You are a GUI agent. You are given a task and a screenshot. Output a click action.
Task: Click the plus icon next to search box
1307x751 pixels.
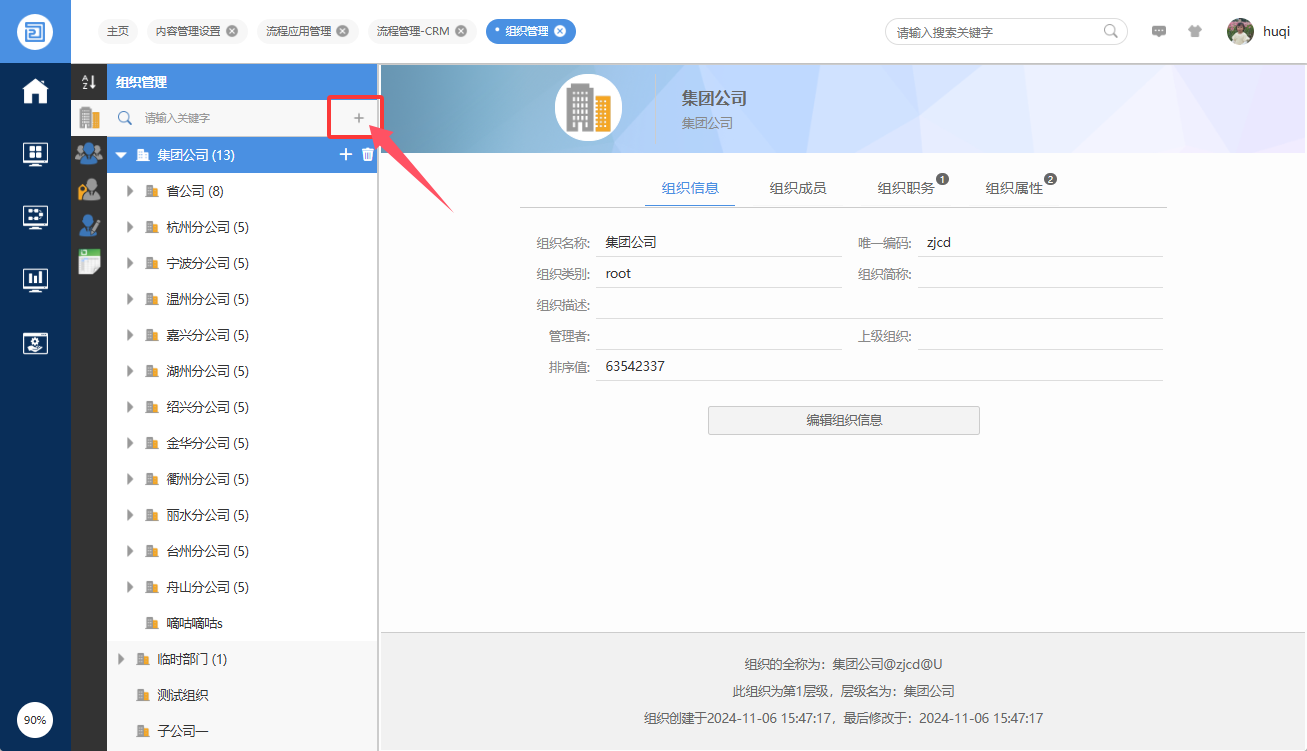[x=358, y=118]
